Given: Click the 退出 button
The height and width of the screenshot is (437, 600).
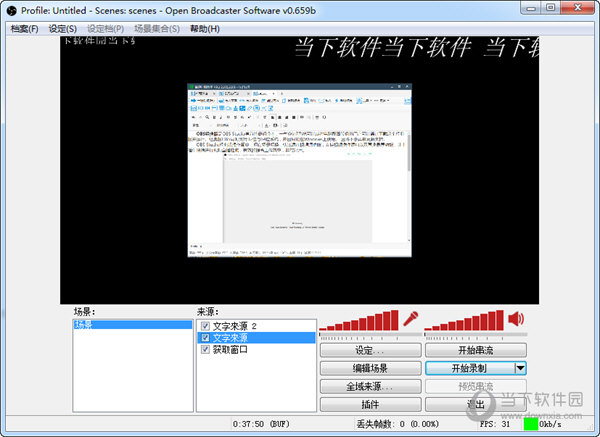Looking at the screenshot, I should (476, 404).
